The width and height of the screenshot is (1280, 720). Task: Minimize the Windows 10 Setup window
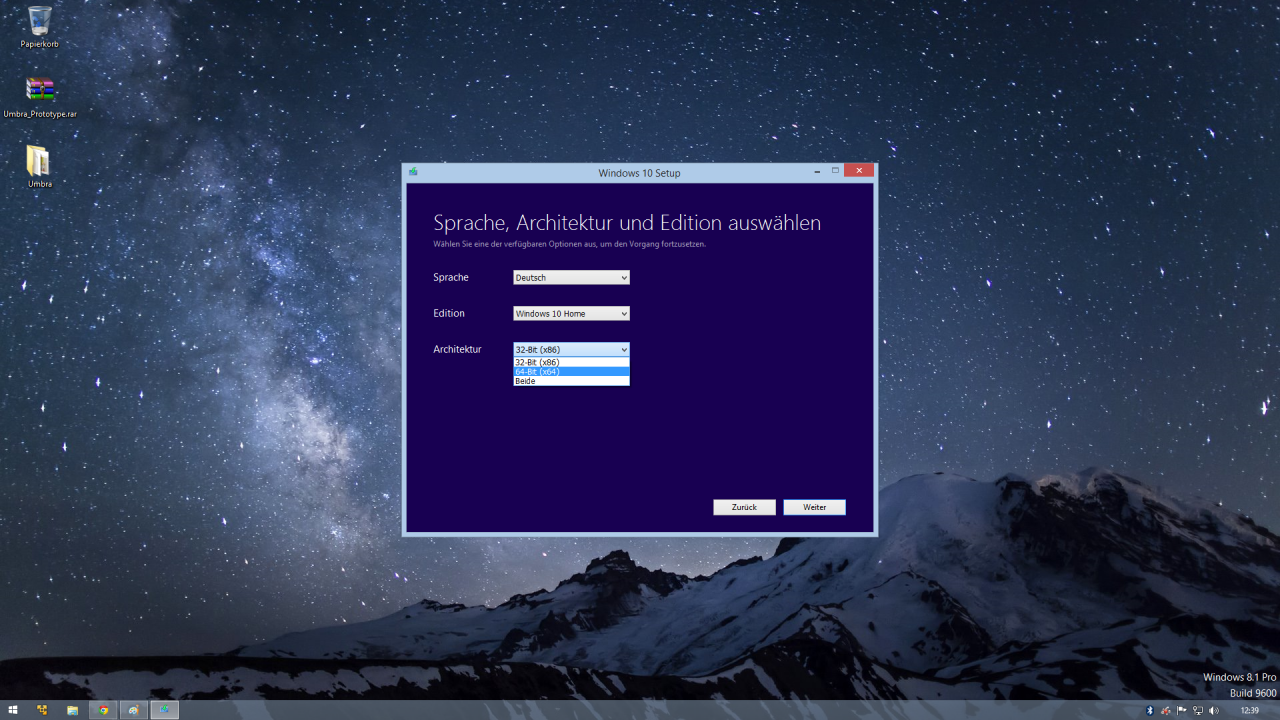point(817,172)
